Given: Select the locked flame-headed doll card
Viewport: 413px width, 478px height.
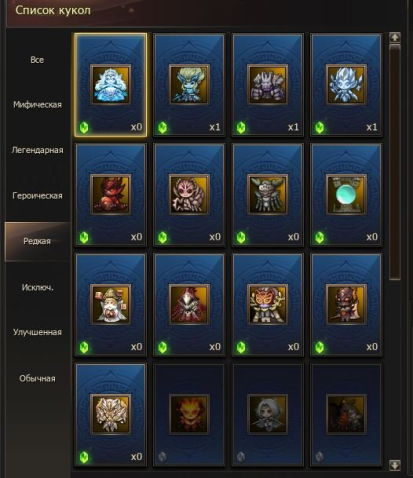Looking at the screenshot, I should [x=189, y=415].
